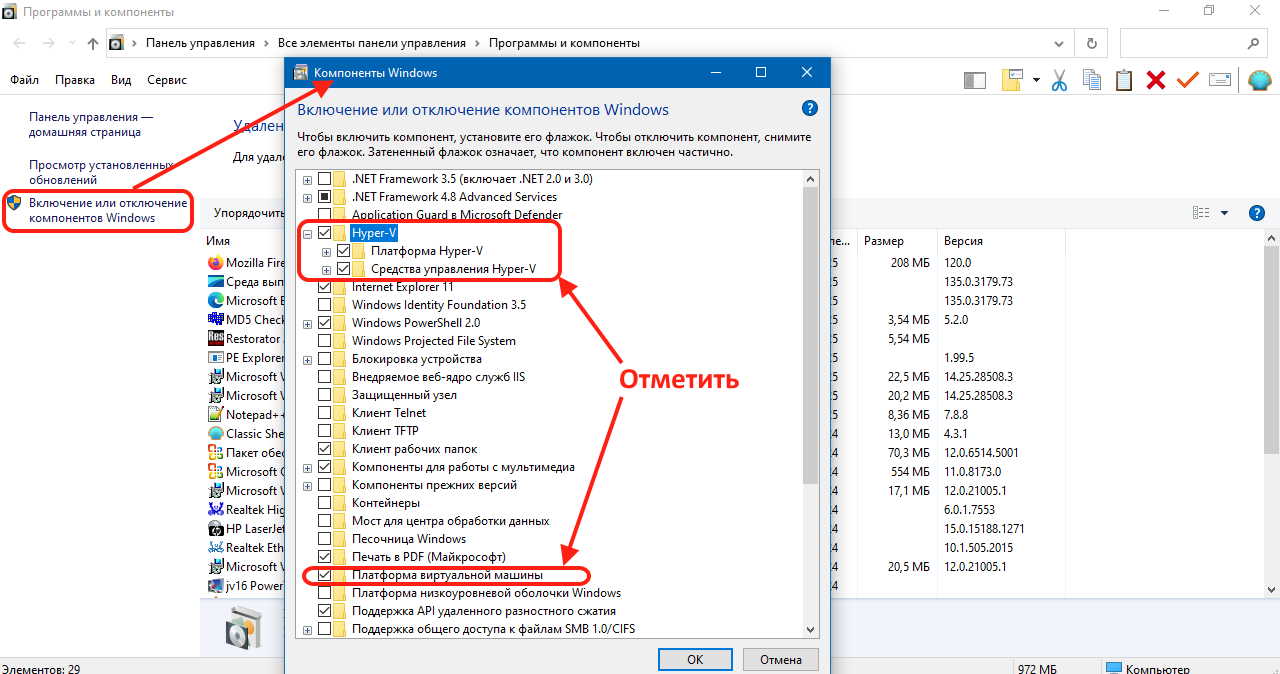Click the Отмена button
This screenshot has width=1280, height=674.
[x=781, y=659]
